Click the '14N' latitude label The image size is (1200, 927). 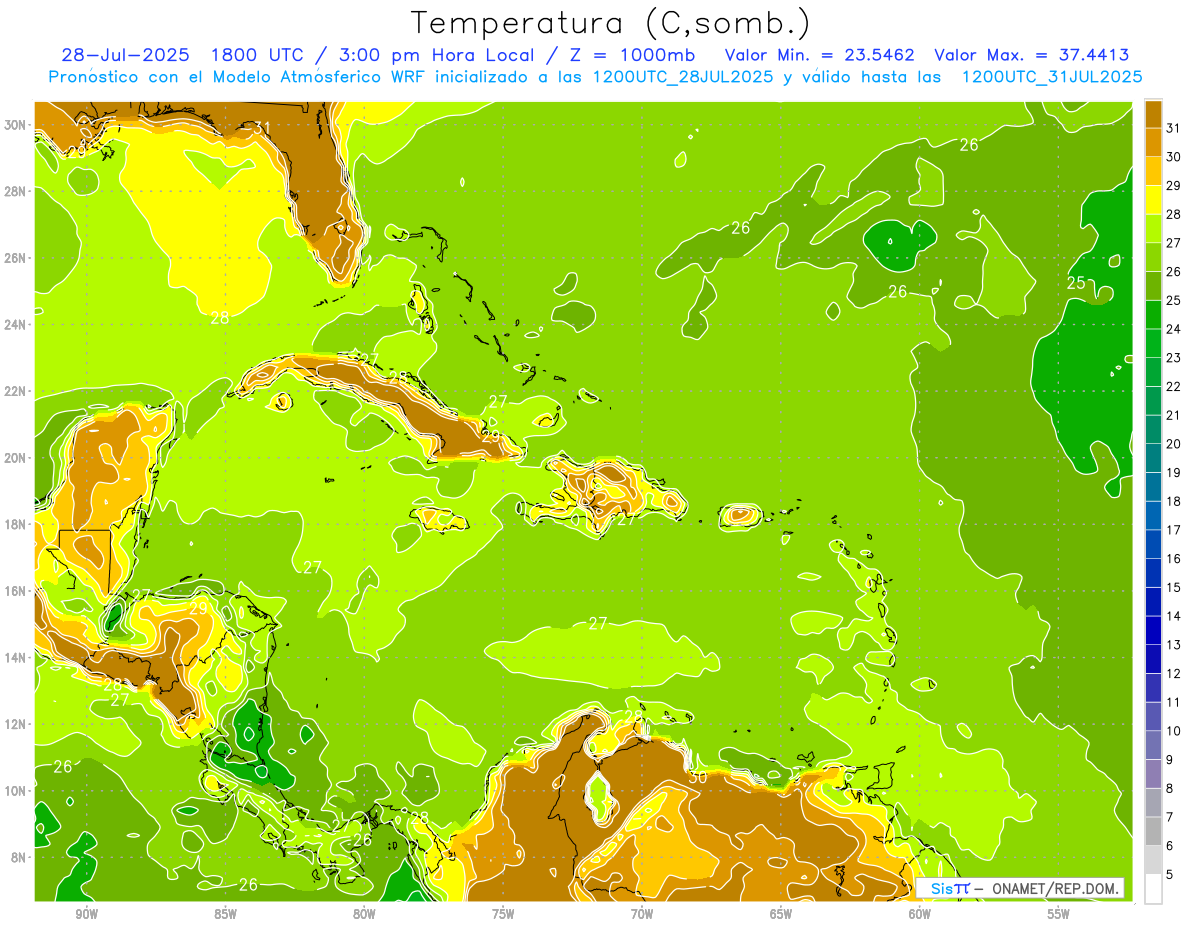[x=16, y=657]
